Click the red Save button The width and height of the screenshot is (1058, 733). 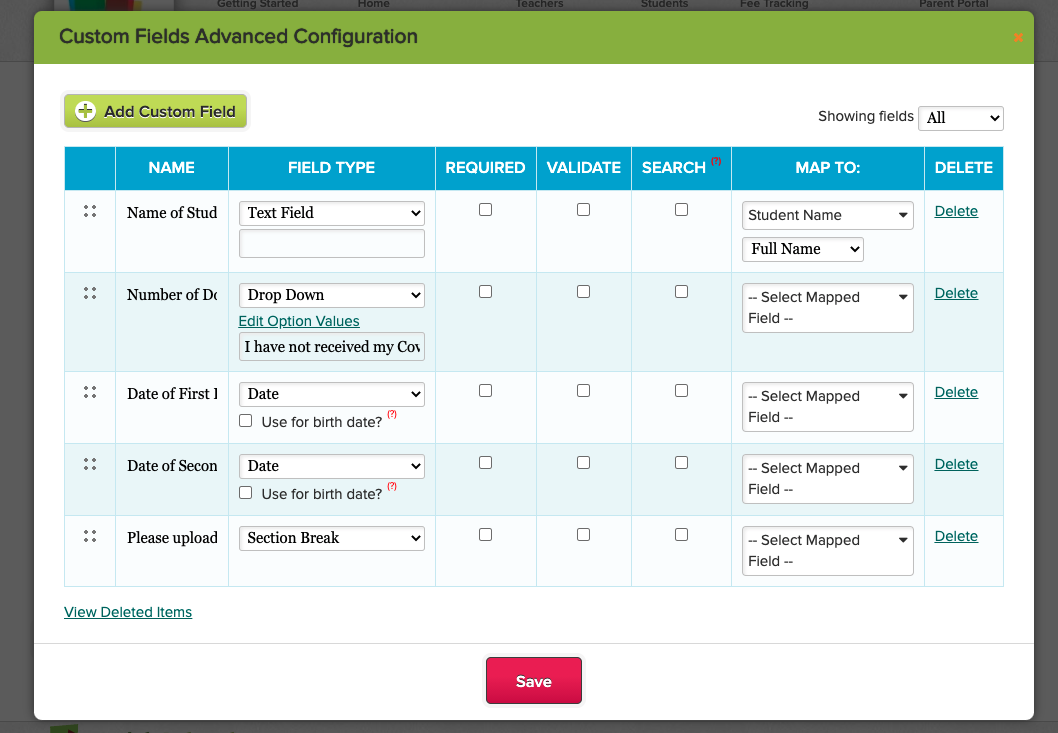click(x=533, y=681)
